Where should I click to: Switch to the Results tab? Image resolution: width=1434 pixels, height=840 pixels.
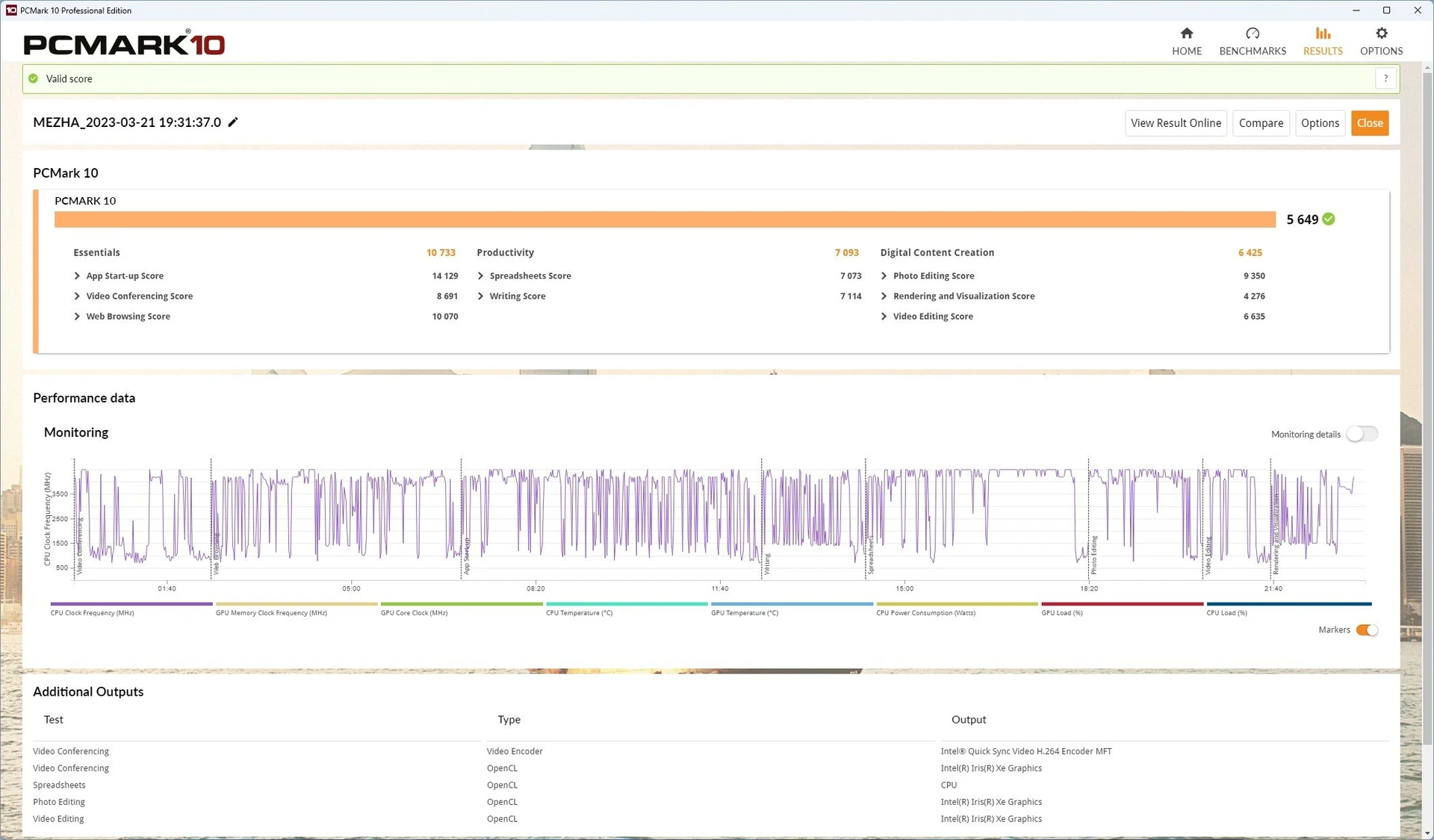(x=1323, y=41)
